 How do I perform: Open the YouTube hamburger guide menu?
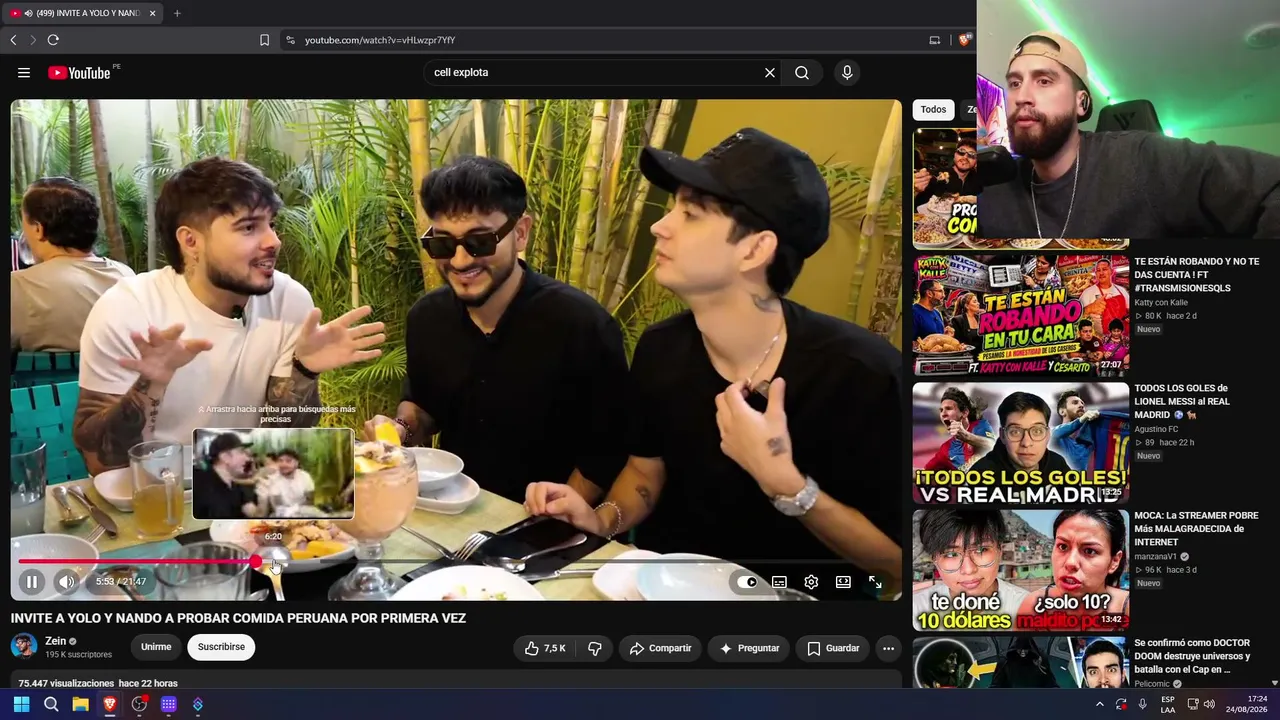pos(24,72)
